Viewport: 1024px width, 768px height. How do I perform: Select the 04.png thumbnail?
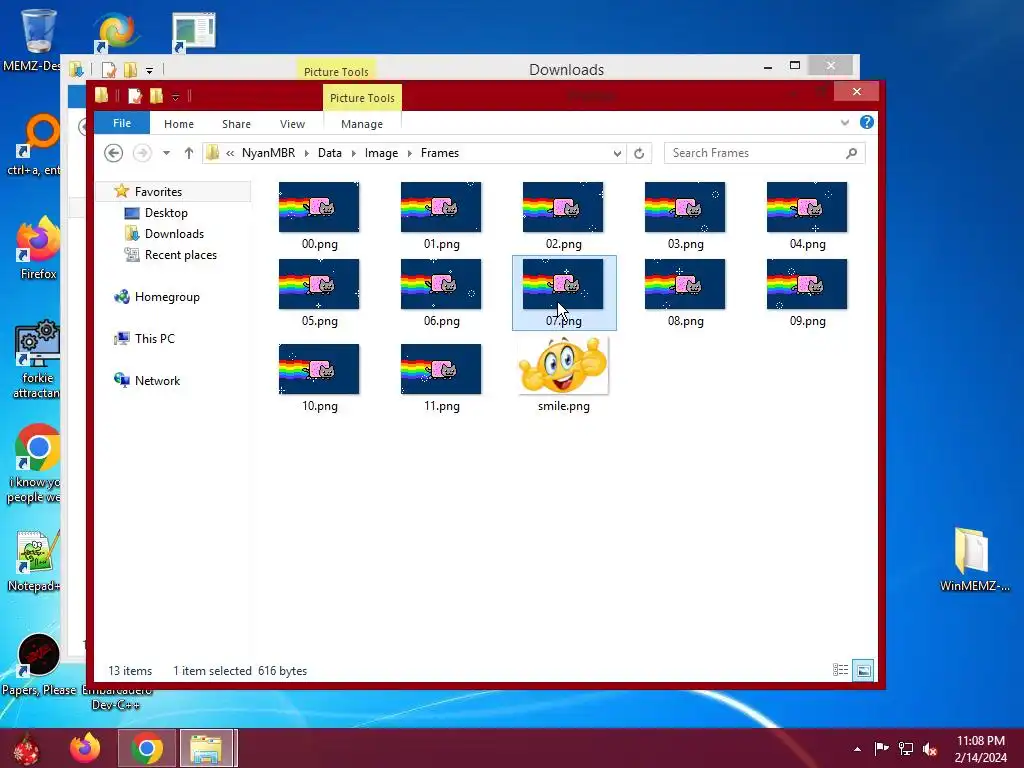tap(807, 207)
